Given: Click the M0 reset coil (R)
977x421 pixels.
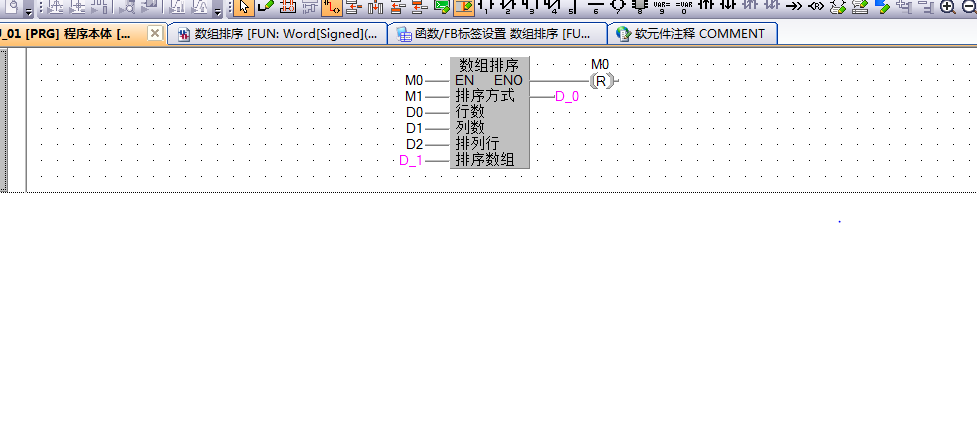Looking at the screenshot, I should [x=600, y=80].
